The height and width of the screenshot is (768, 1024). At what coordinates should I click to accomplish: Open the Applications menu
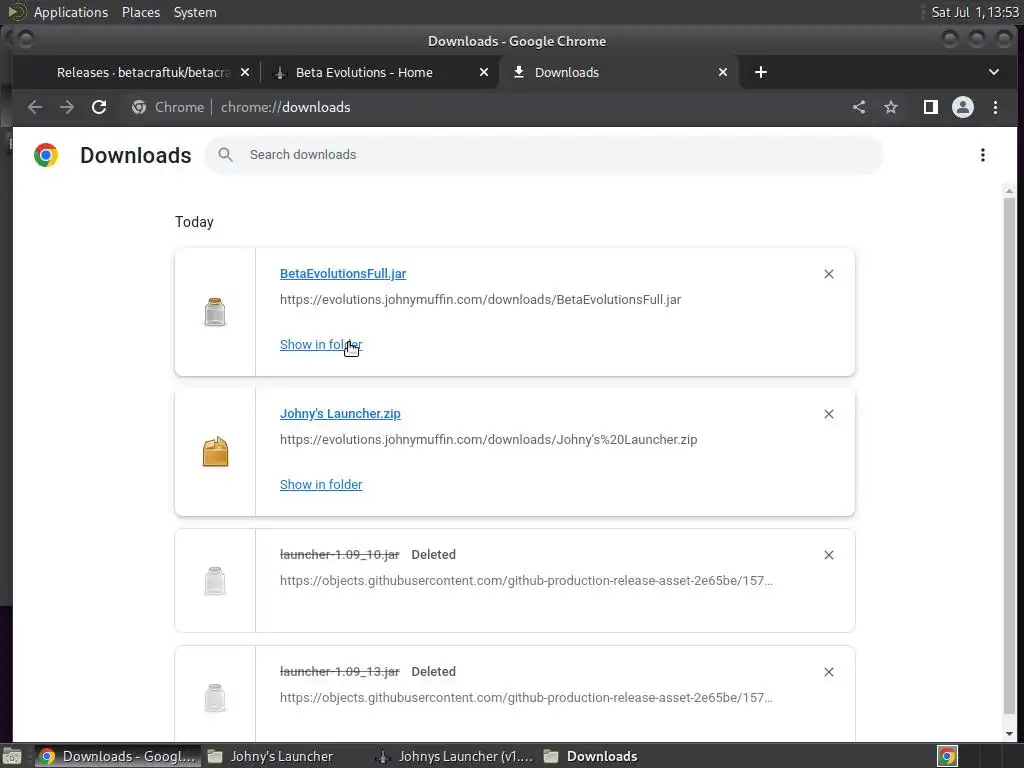coord(71,12)
